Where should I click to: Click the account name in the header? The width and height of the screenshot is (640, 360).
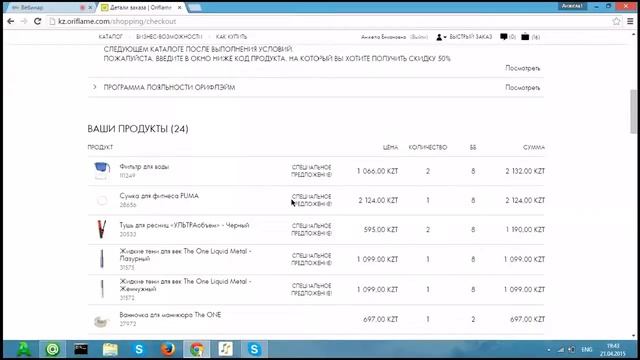[383, 37]
